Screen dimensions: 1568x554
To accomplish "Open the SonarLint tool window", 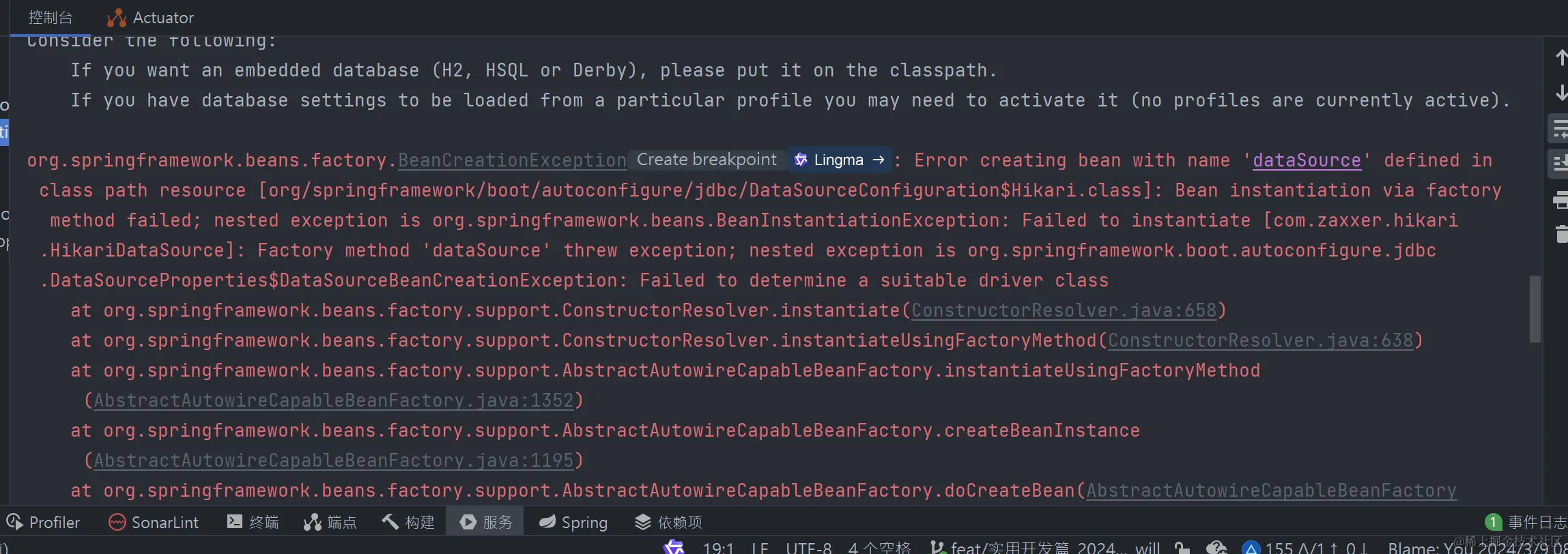I will [154, 522].
